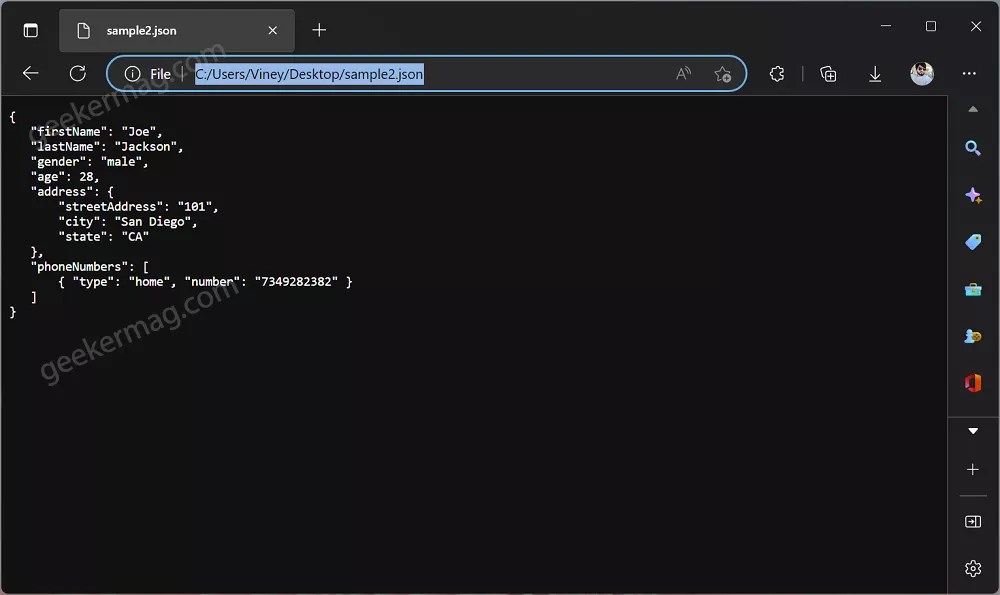
Task: Open the Downloads arrow icon
Action: coord(875,73)
